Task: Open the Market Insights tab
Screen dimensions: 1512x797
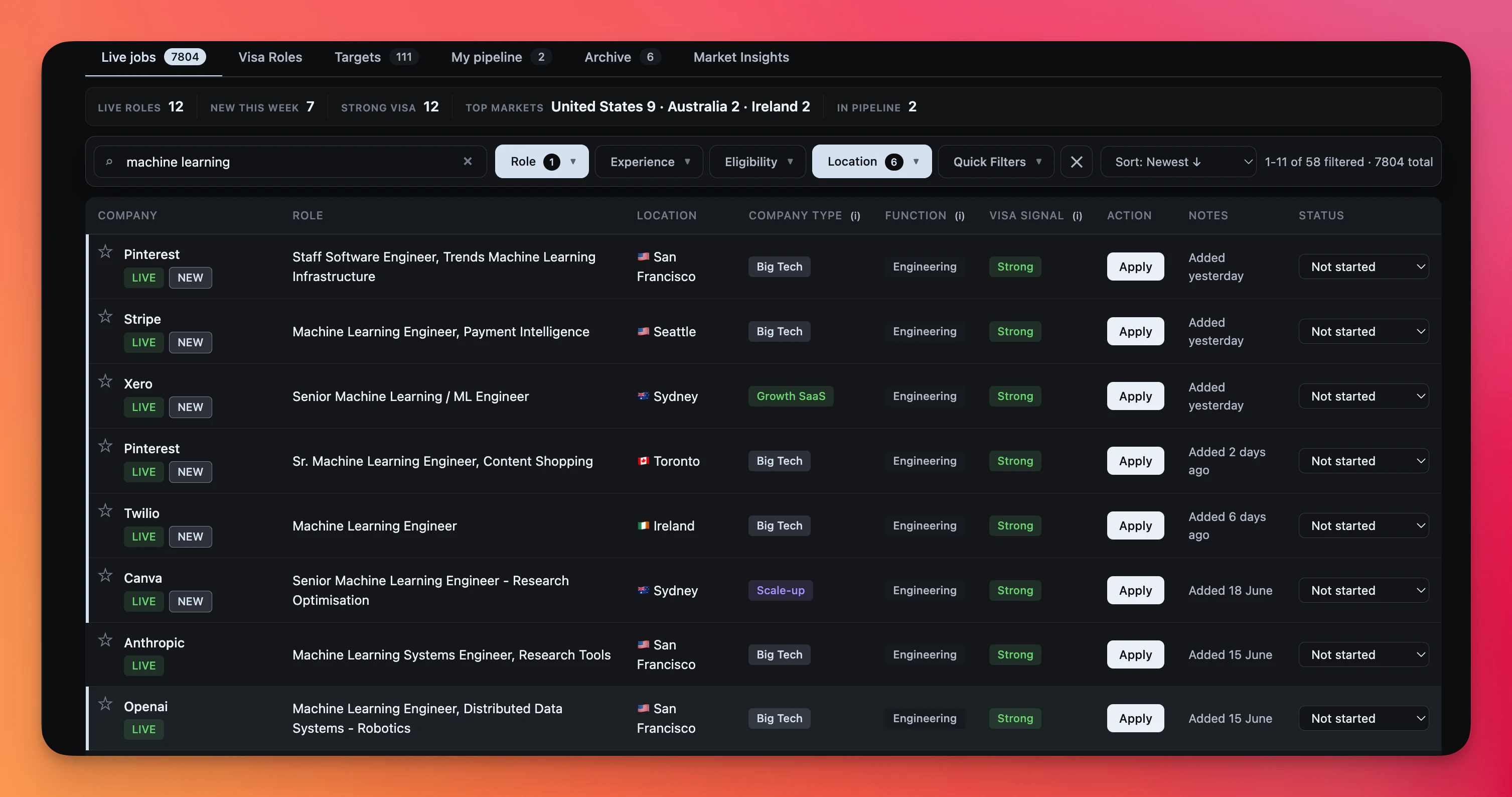Action: 741,57
